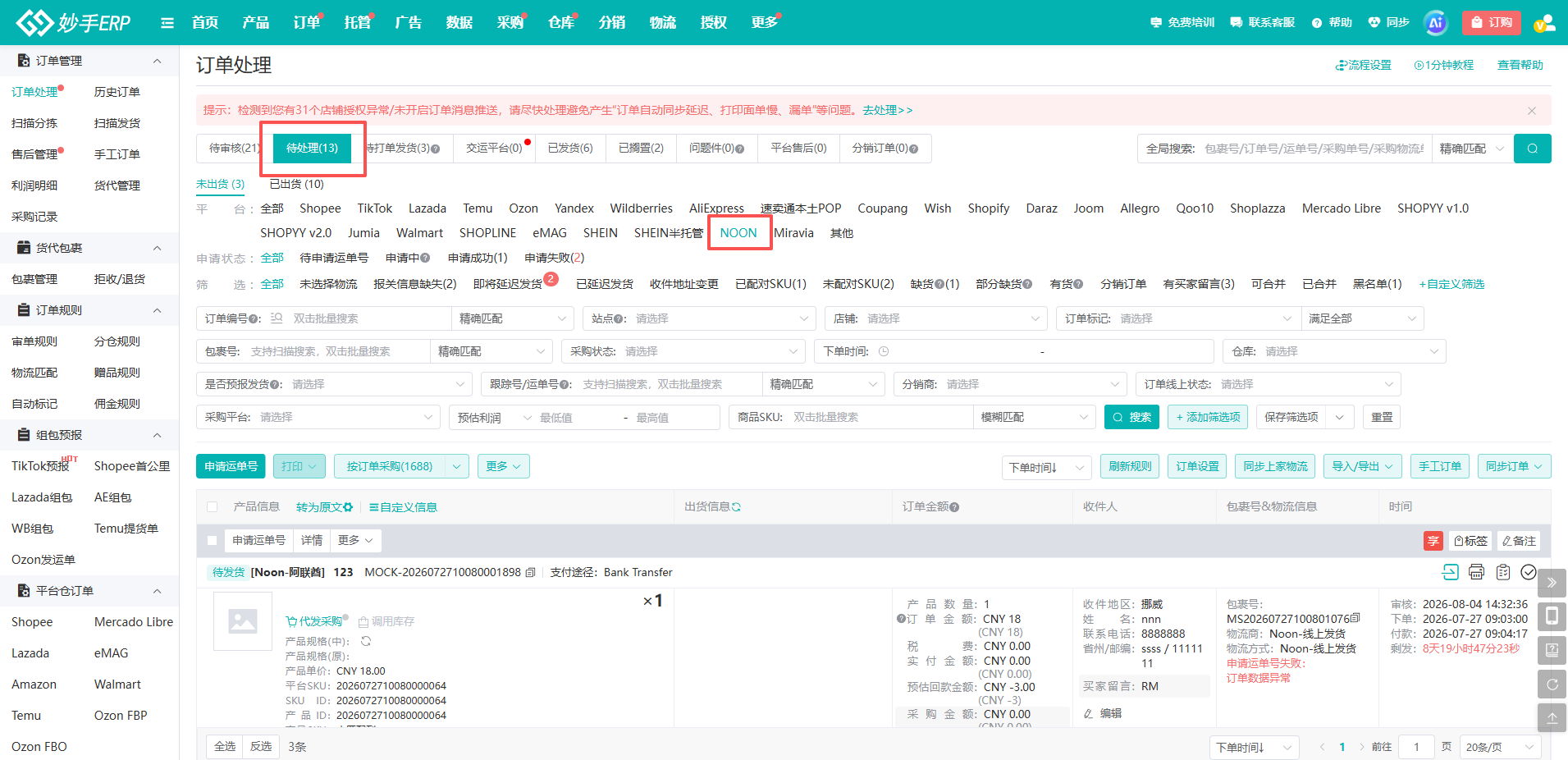Screen dimensions: 1568x760
Task: Click the clipboard checklist icon on order row
Action: (x=1503, y=572)
